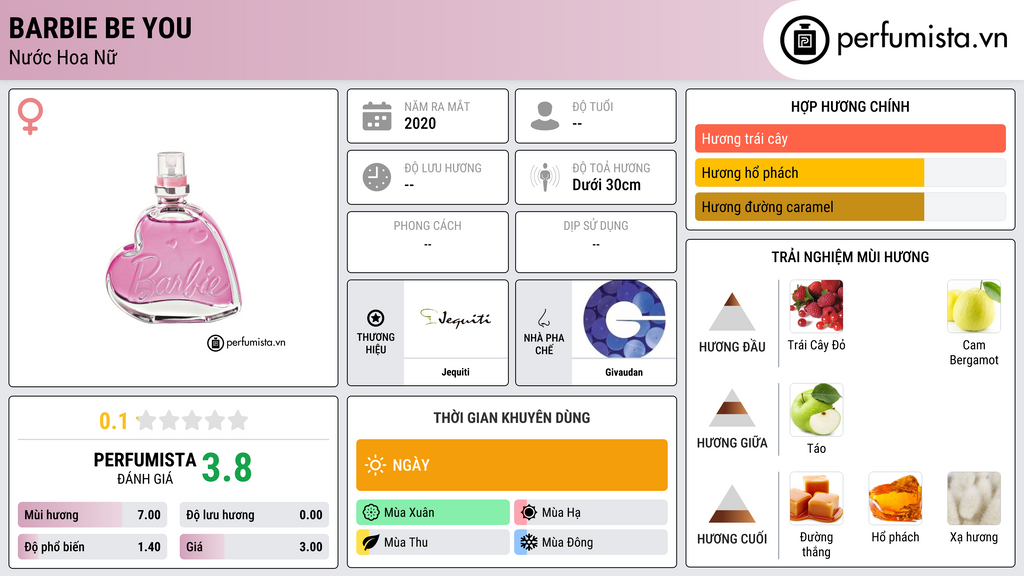
Task: Select the Xạ hương musk image
Action: 974,498
